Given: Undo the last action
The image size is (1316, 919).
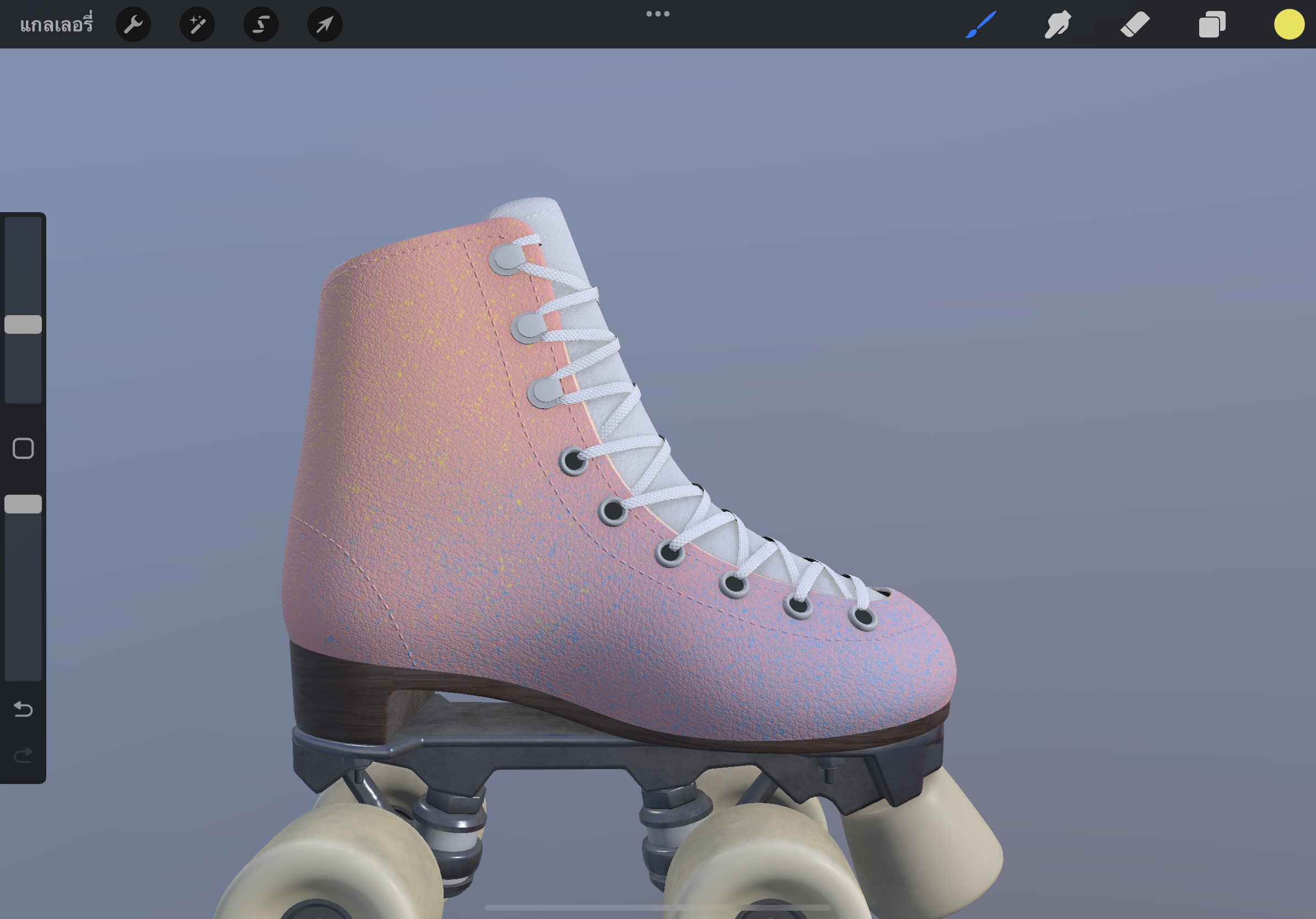Looking at the screenshot, I should point(23,709).
